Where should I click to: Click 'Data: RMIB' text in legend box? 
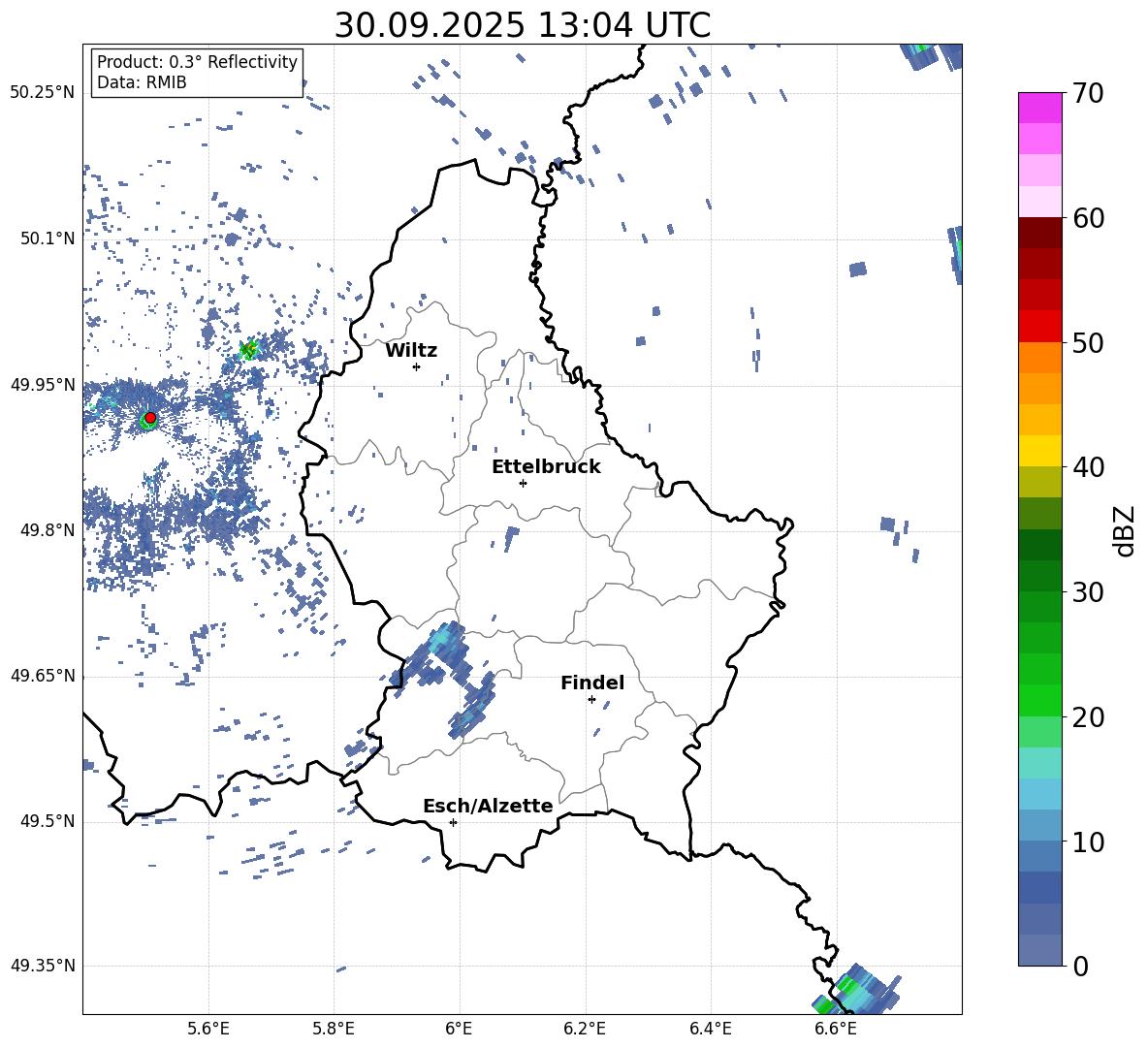(142, 82)
